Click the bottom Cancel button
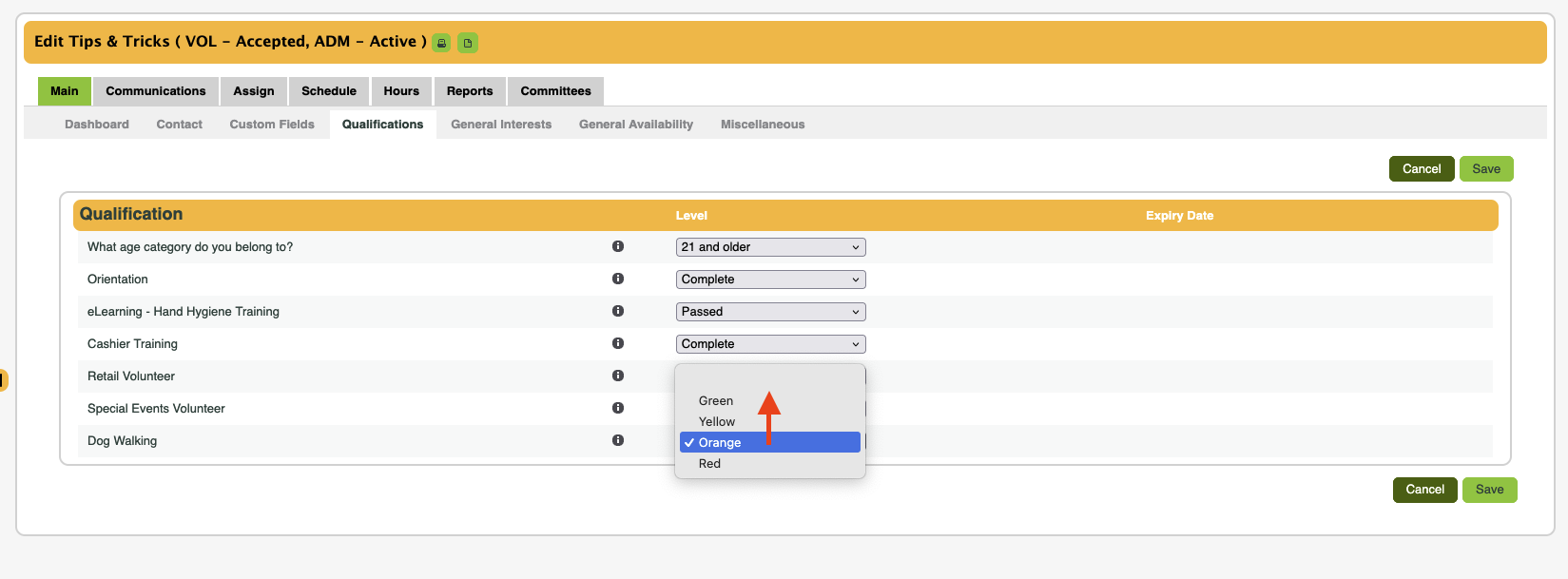Image resolution: width=1568 pixels, height=579 pixels. pyautogui.click(x=1424, y=490)
